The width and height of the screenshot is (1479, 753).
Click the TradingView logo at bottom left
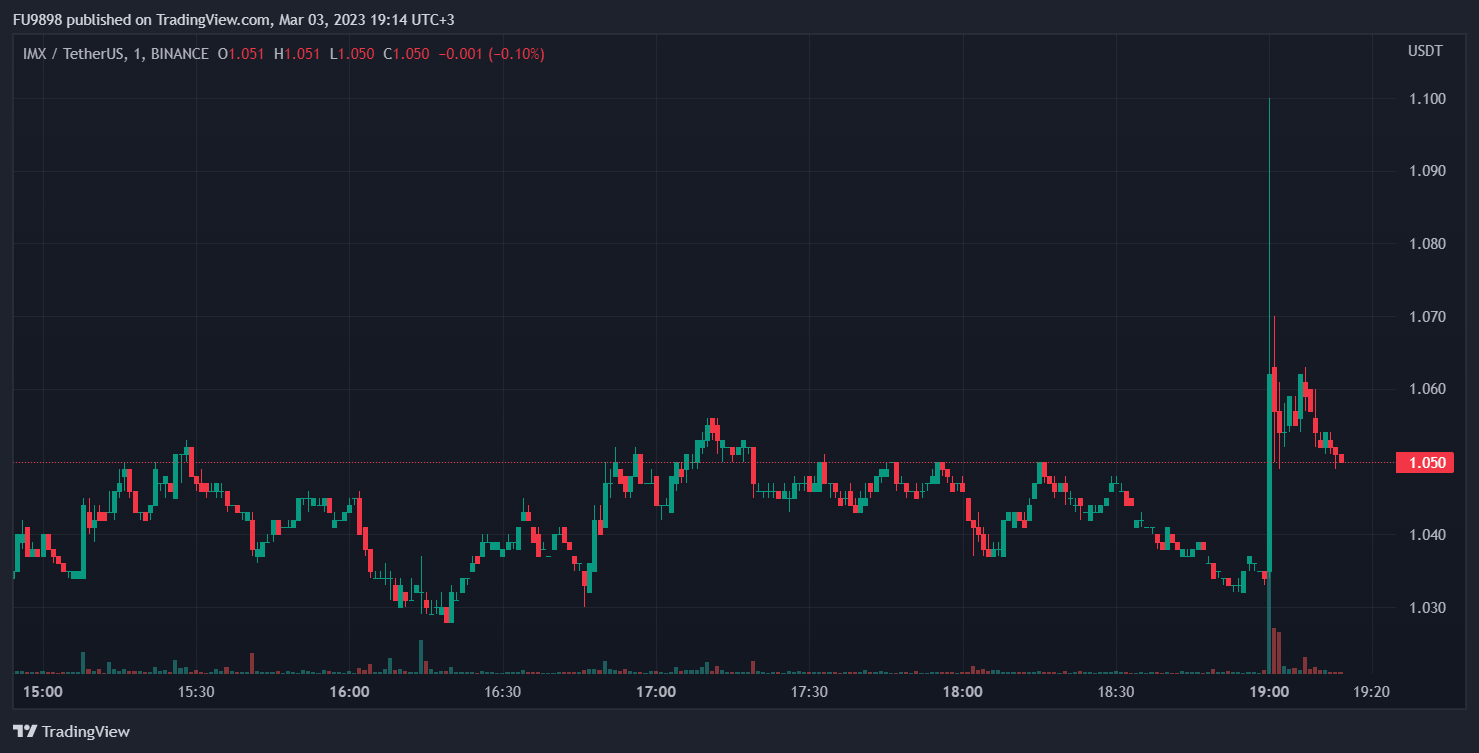pos(71,731)
